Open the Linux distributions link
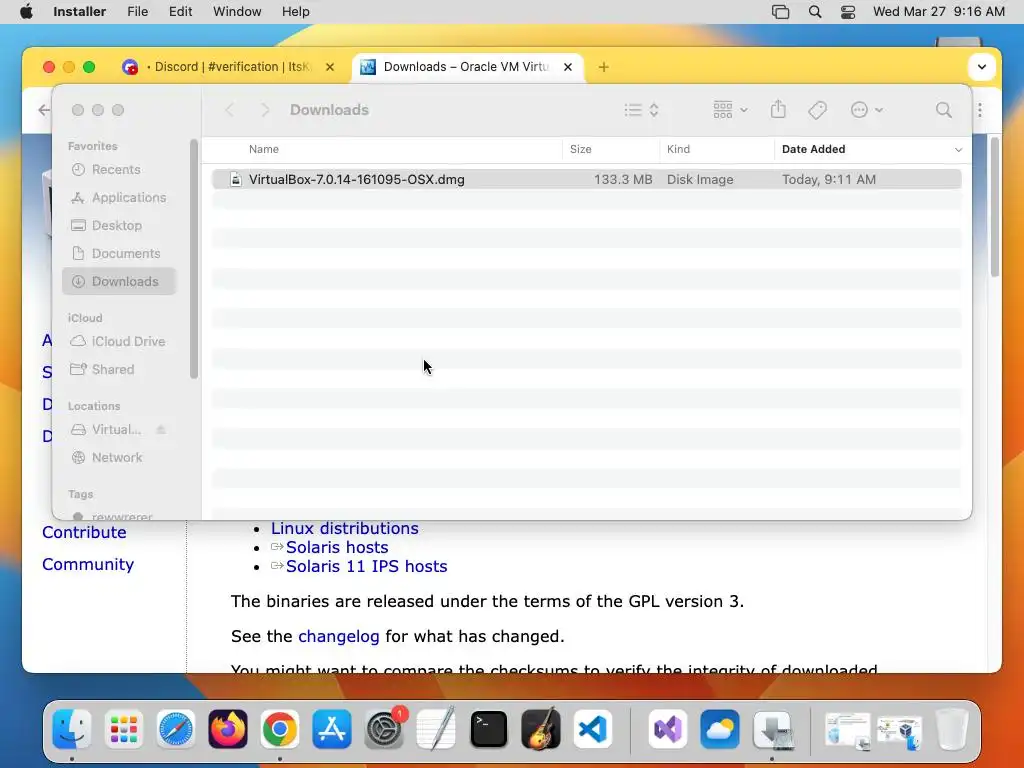 pos(345,528)
